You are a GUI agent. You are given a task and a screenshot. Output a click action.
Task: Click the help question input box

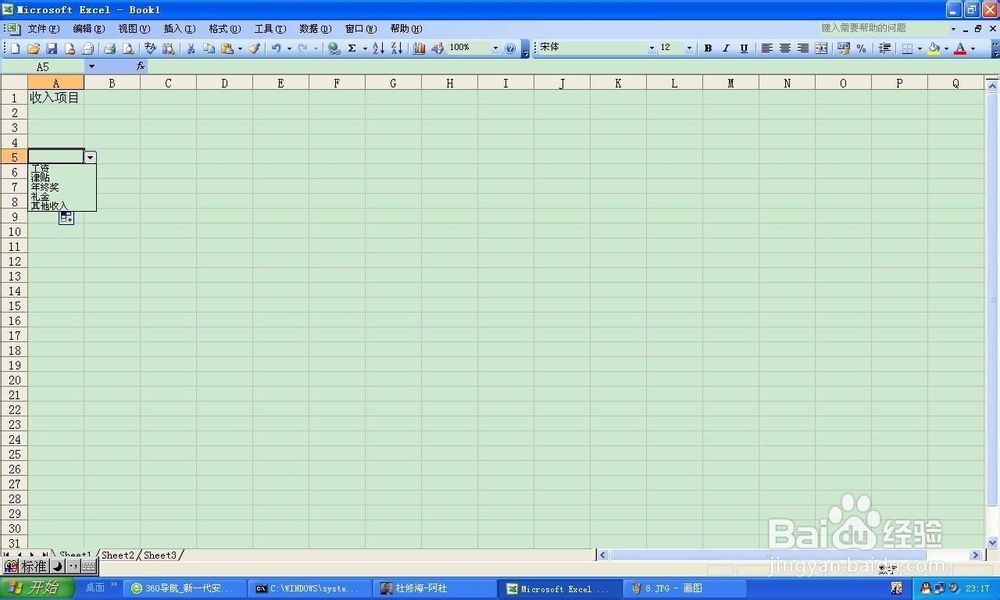click(x=884, y=28)
